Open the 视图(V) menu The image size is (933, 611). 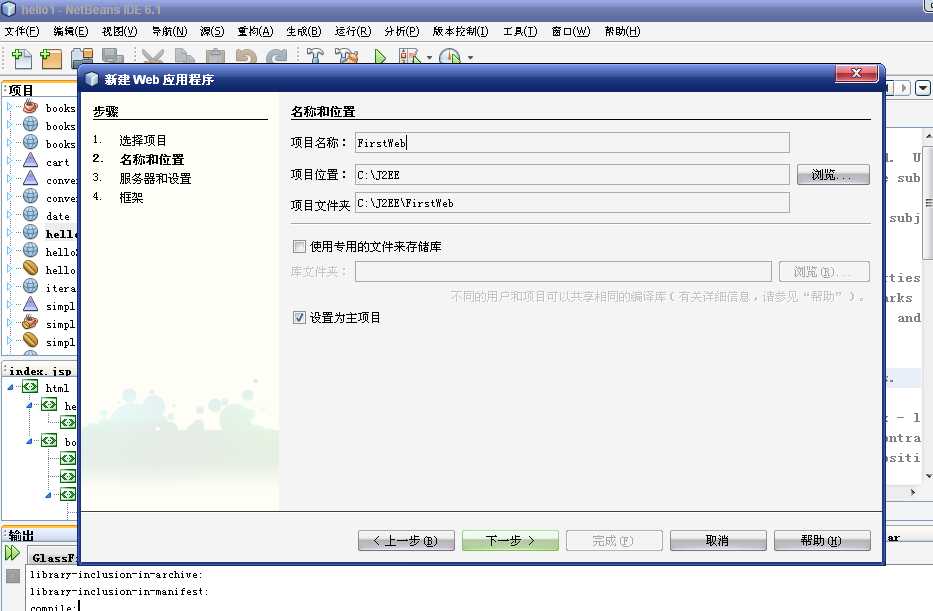(x=120, y=31)
